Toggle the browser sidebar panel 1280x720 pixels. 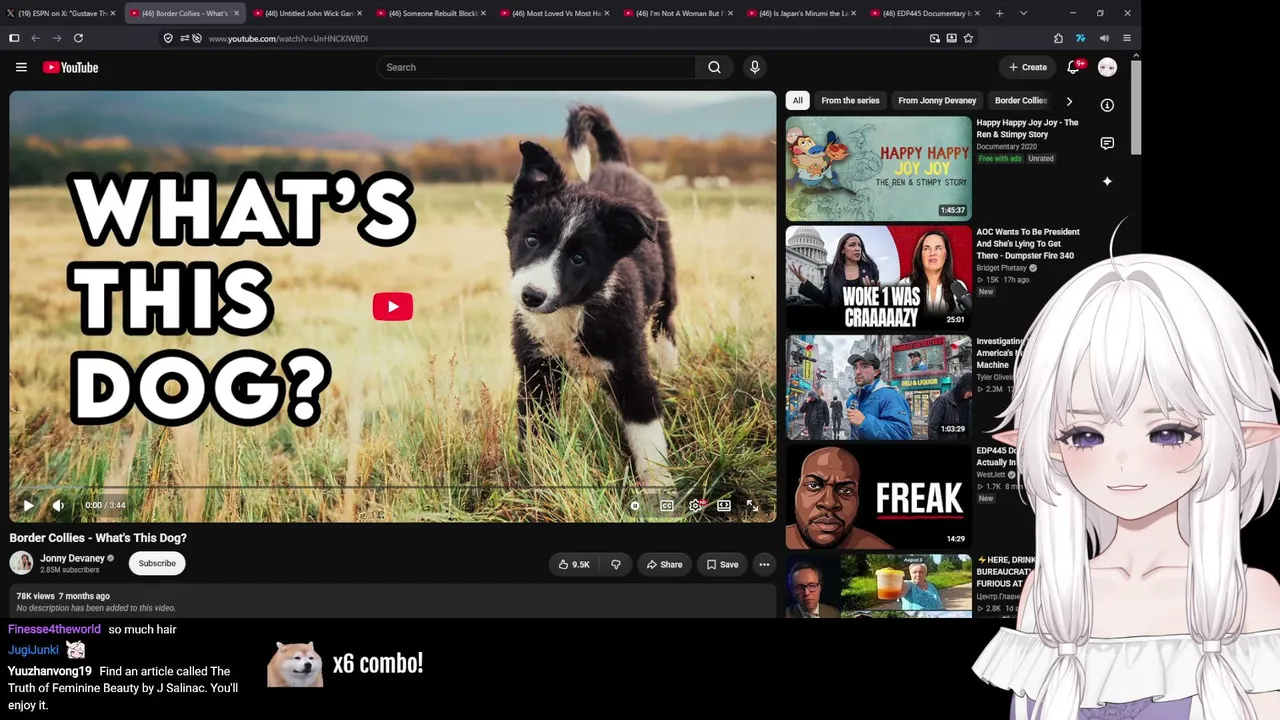tap(14, 38)
